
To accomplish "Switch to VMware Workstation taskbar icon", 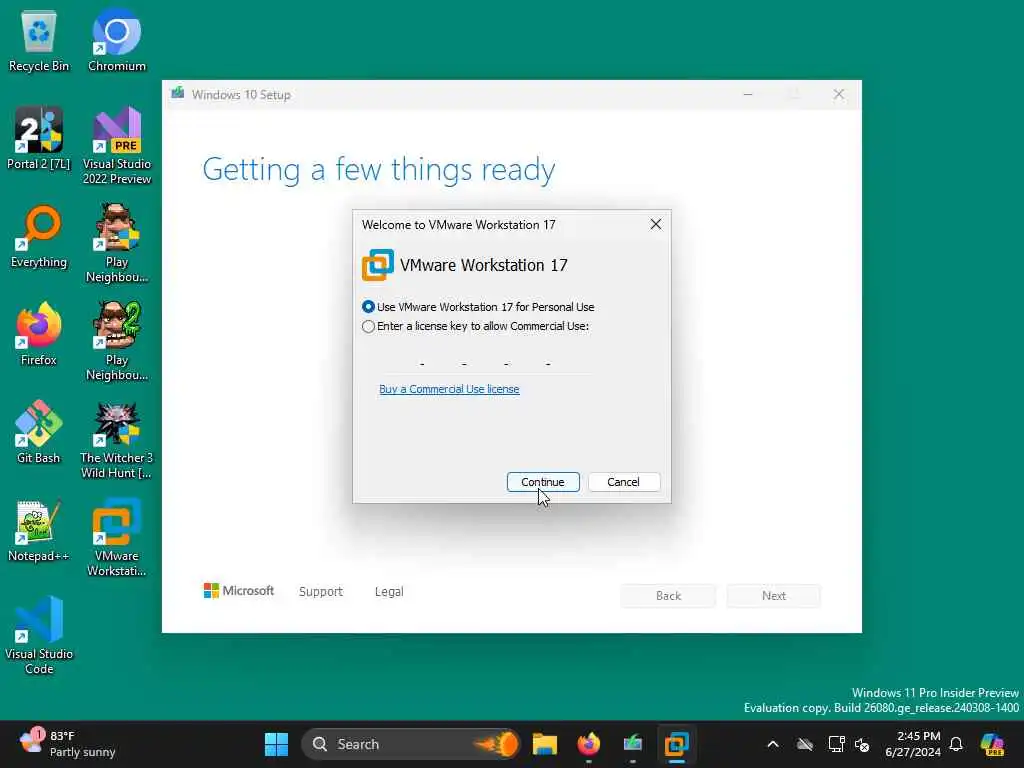I will [677, 744].
